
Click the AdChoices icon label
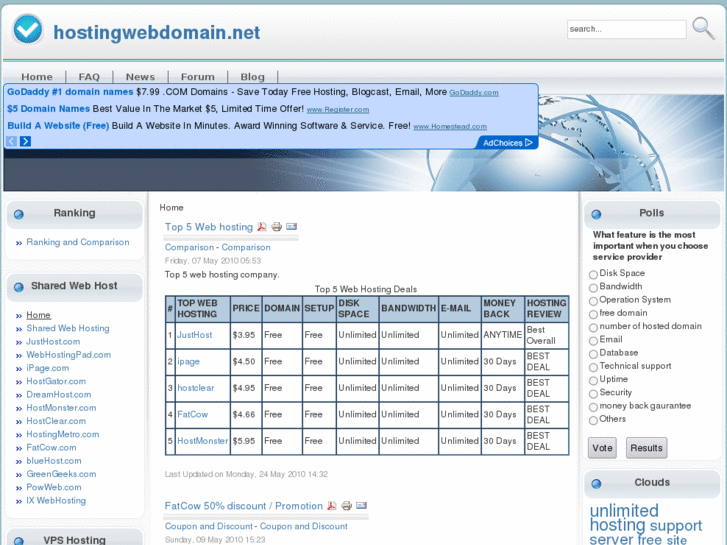click(x=507, y=143)
